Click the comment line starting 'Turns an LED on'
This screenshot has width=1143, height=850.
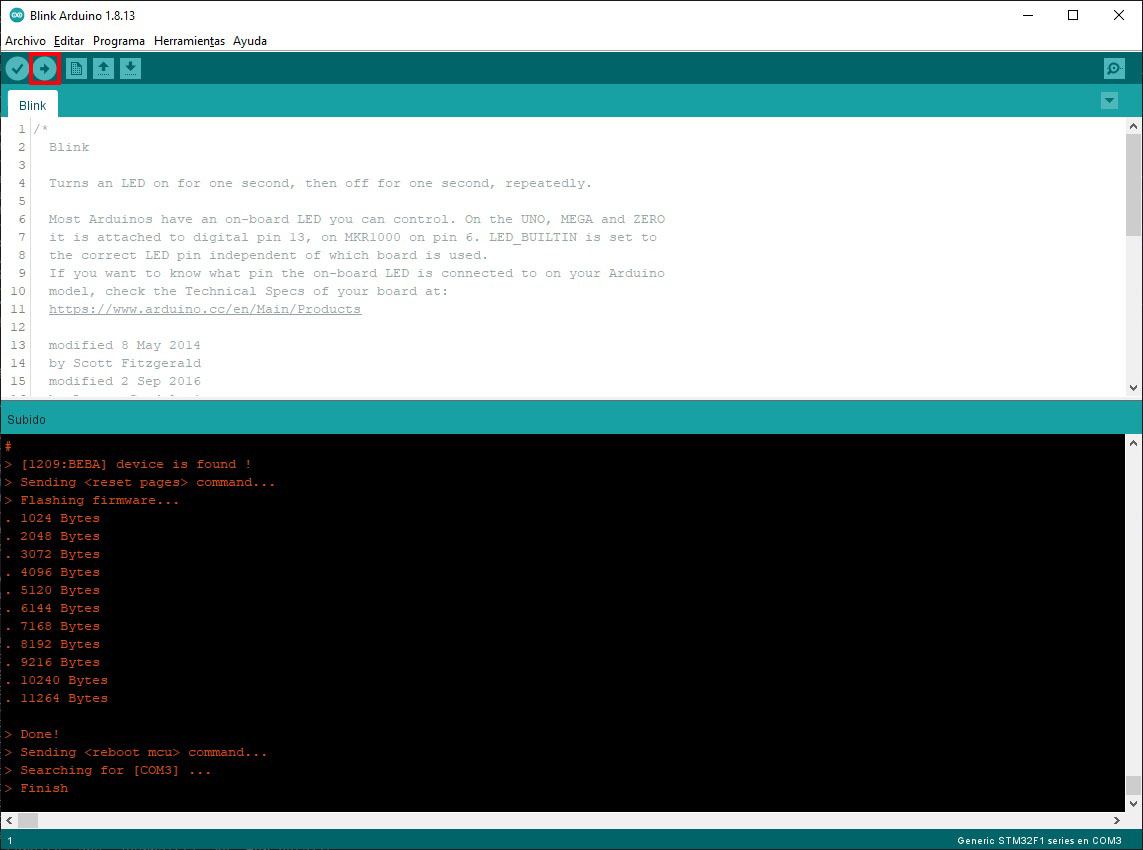coord(320,183)
